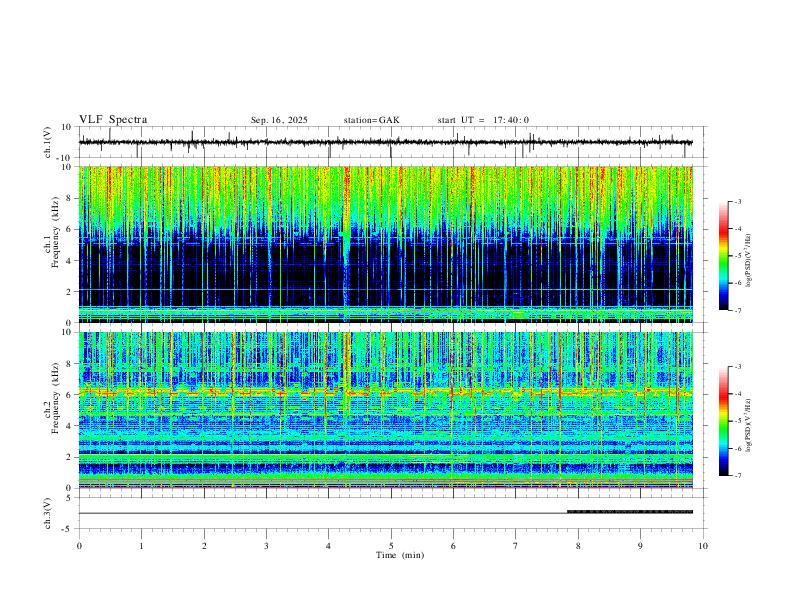792x612 pixels.
Task: Click the "4" kHz tick of ch.2 spectrogram
Action: tap(70, 426)
